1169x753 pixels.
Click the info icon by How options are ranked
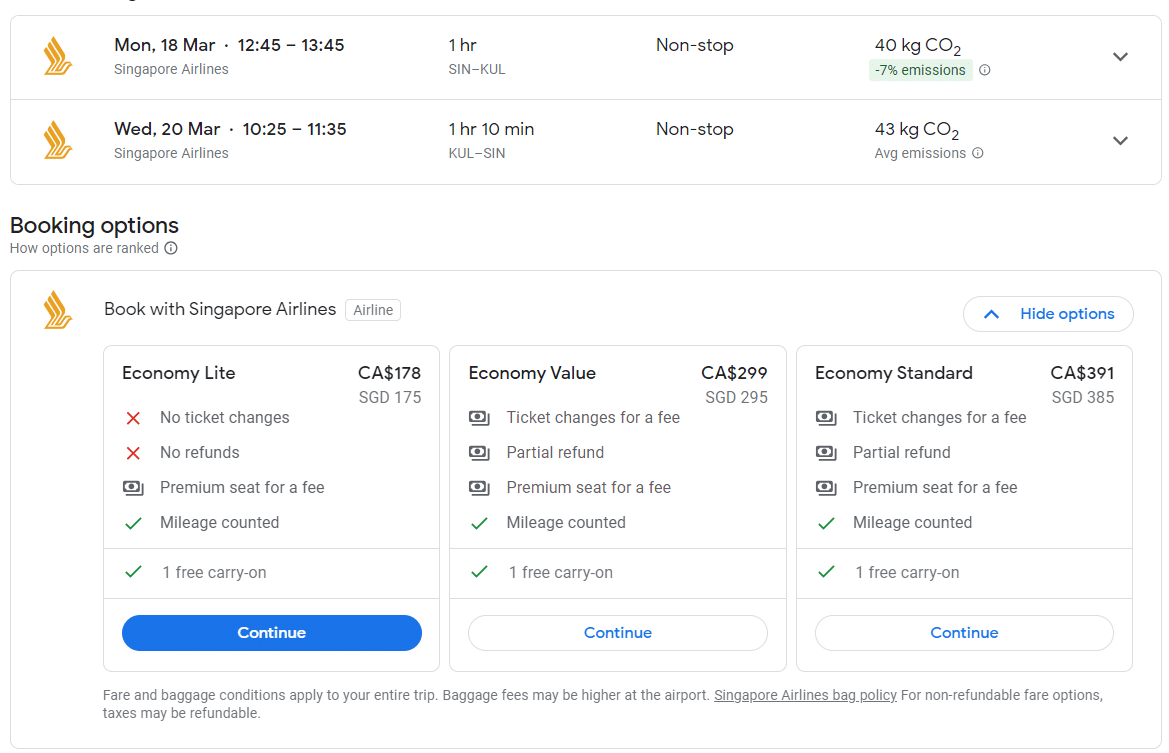(x=171, y=248)
